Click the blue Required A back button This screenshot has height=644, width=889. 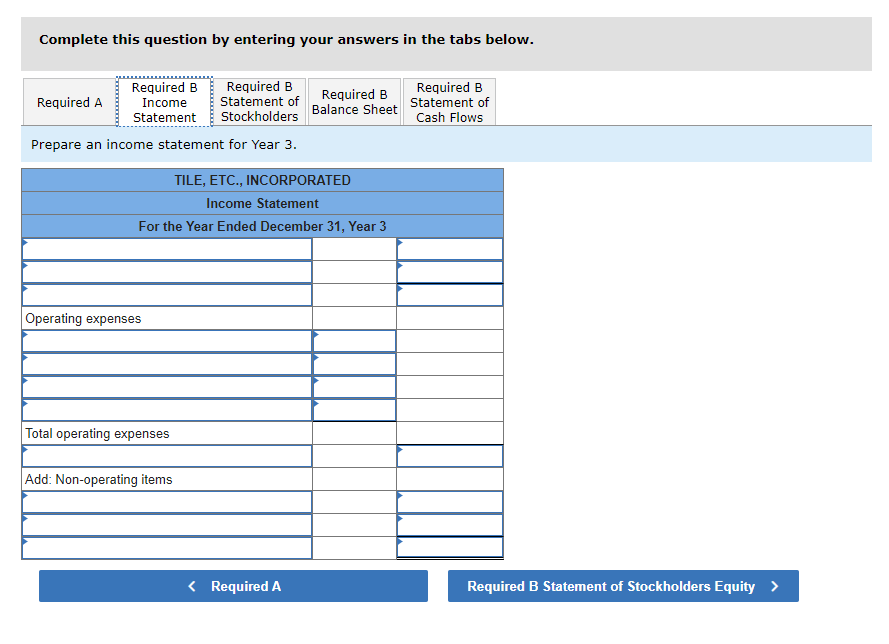(x=233, y=586)
